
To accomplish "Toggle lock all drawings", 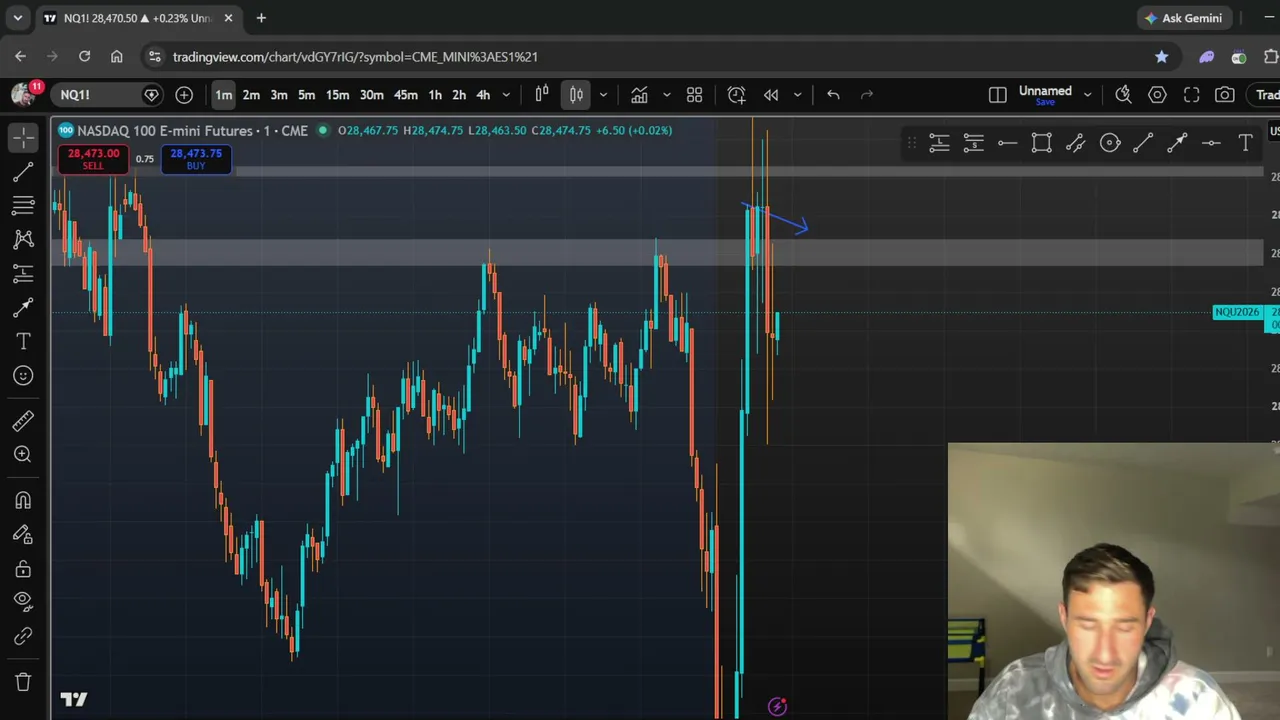I will 23,569.
